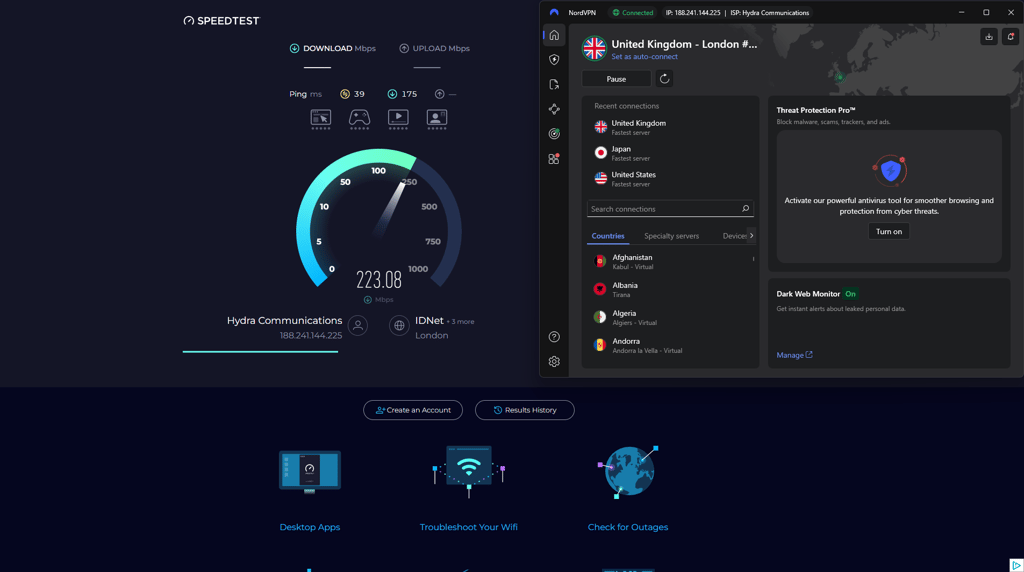Switch to the Devices tab
Screen dimensions: 1024x572
[x=735, y=236]
